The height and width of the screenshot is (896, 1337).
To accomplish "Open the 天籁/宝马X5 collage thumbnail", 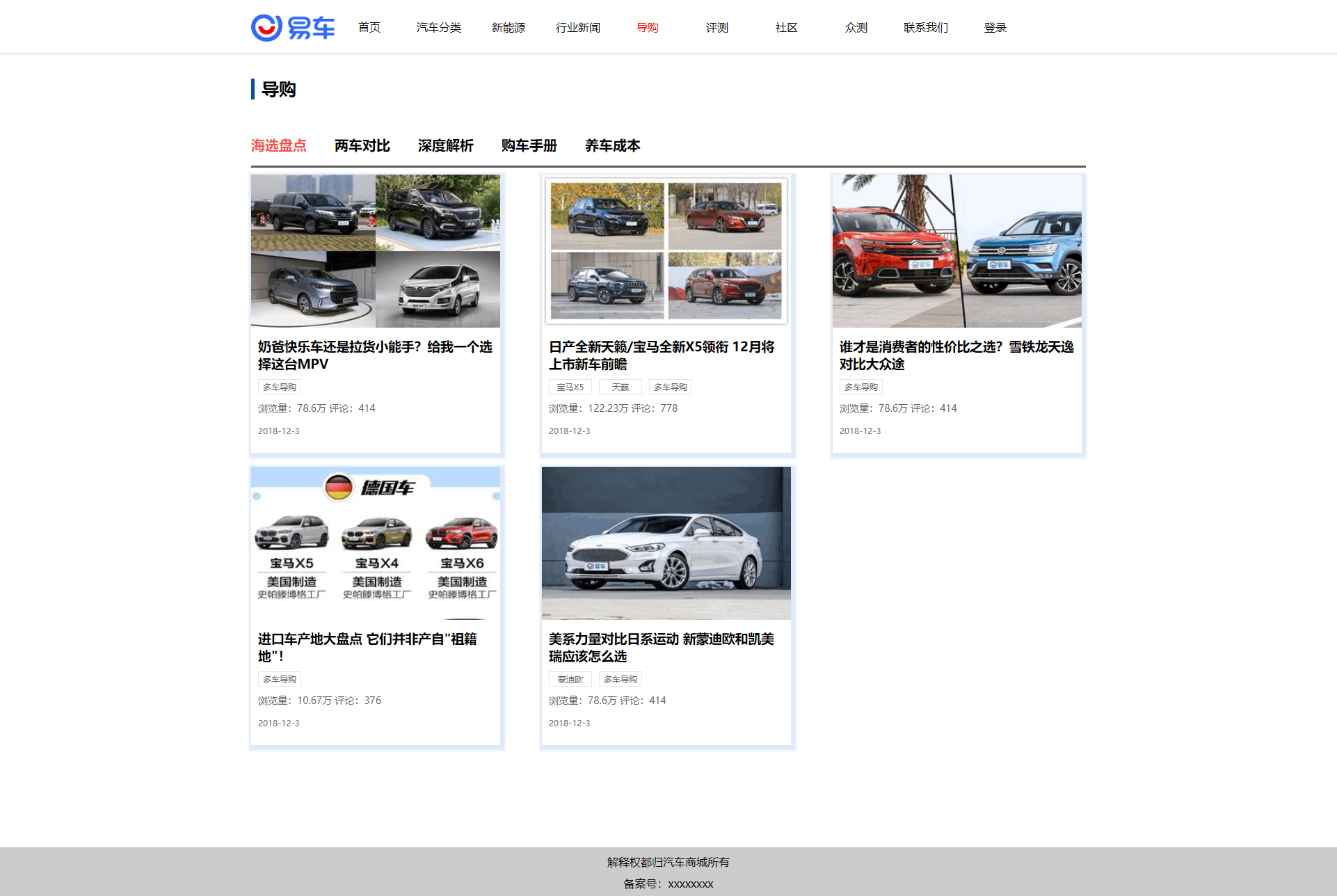I will pyautogui.click(x=666, y=251).
